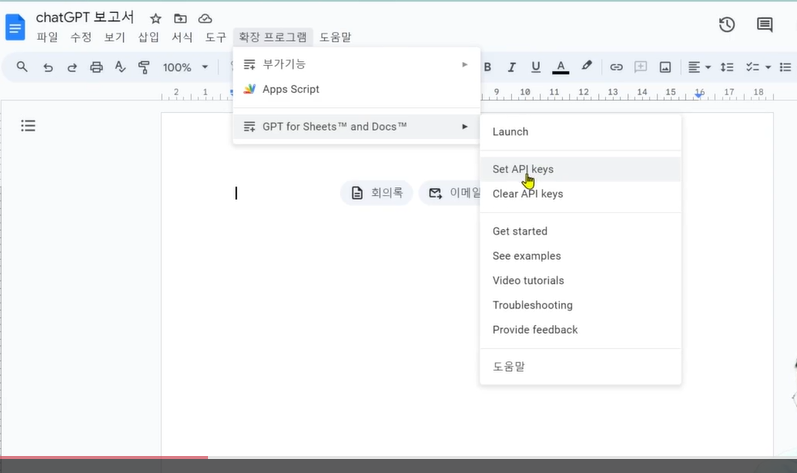Open the highlight color pen
The height and width of the screenshot is (473, 797).
(x=587, y=66)
